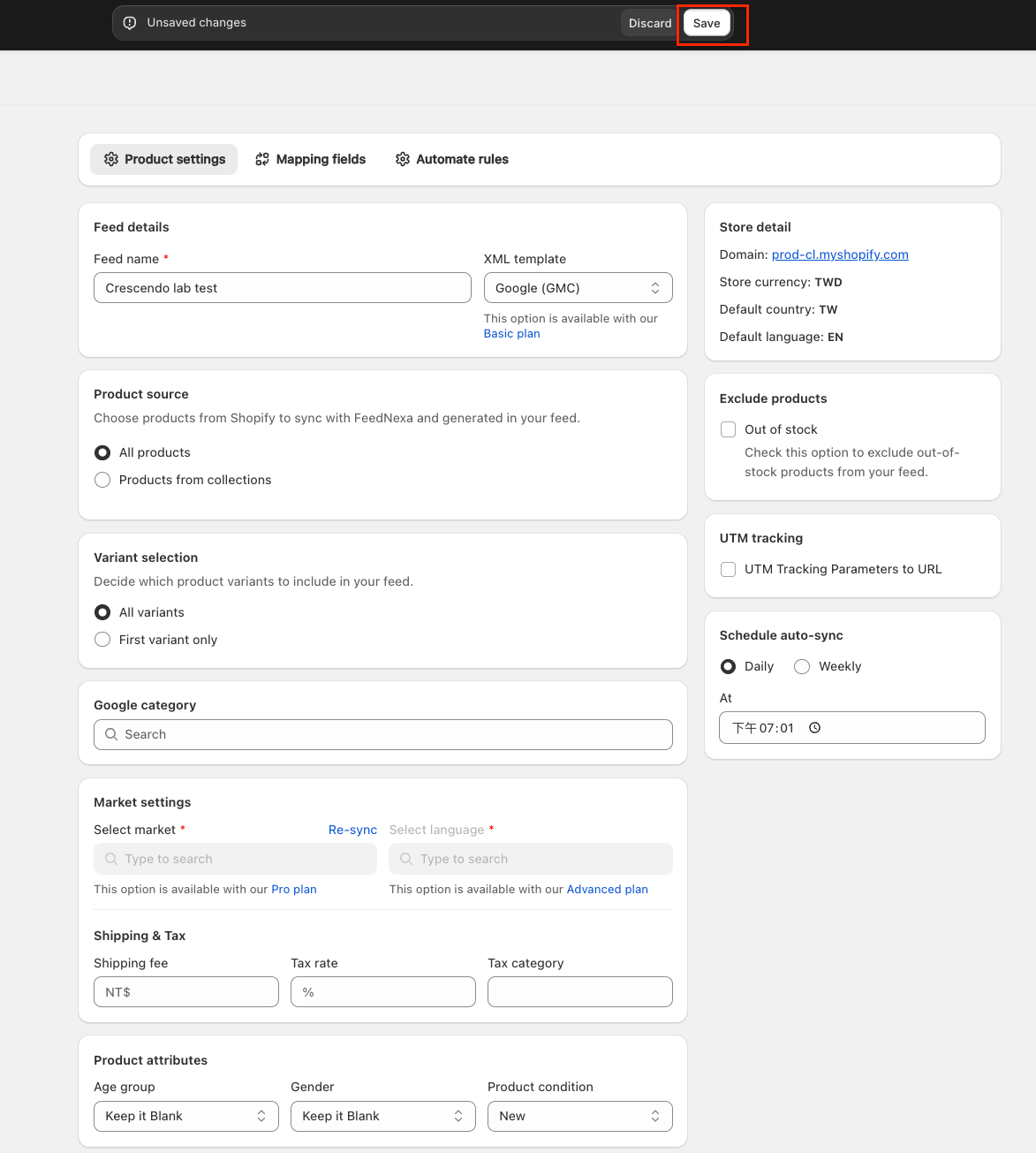
Task: Choose First variant only option
Action: coord(102,640)
